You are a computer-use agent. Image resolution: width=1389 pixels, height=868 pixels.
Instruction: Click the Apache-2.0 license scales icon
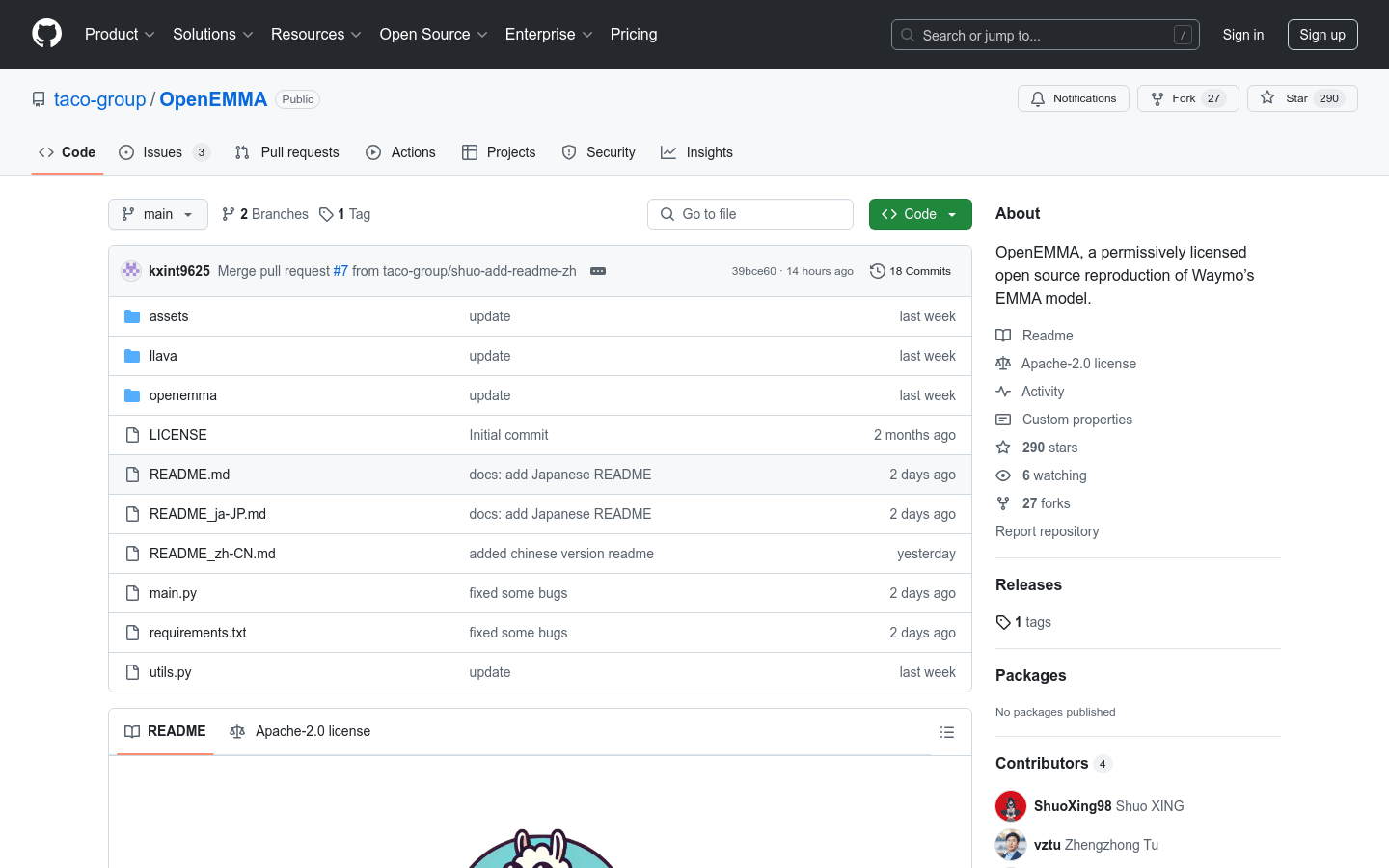pos(1003,363)
